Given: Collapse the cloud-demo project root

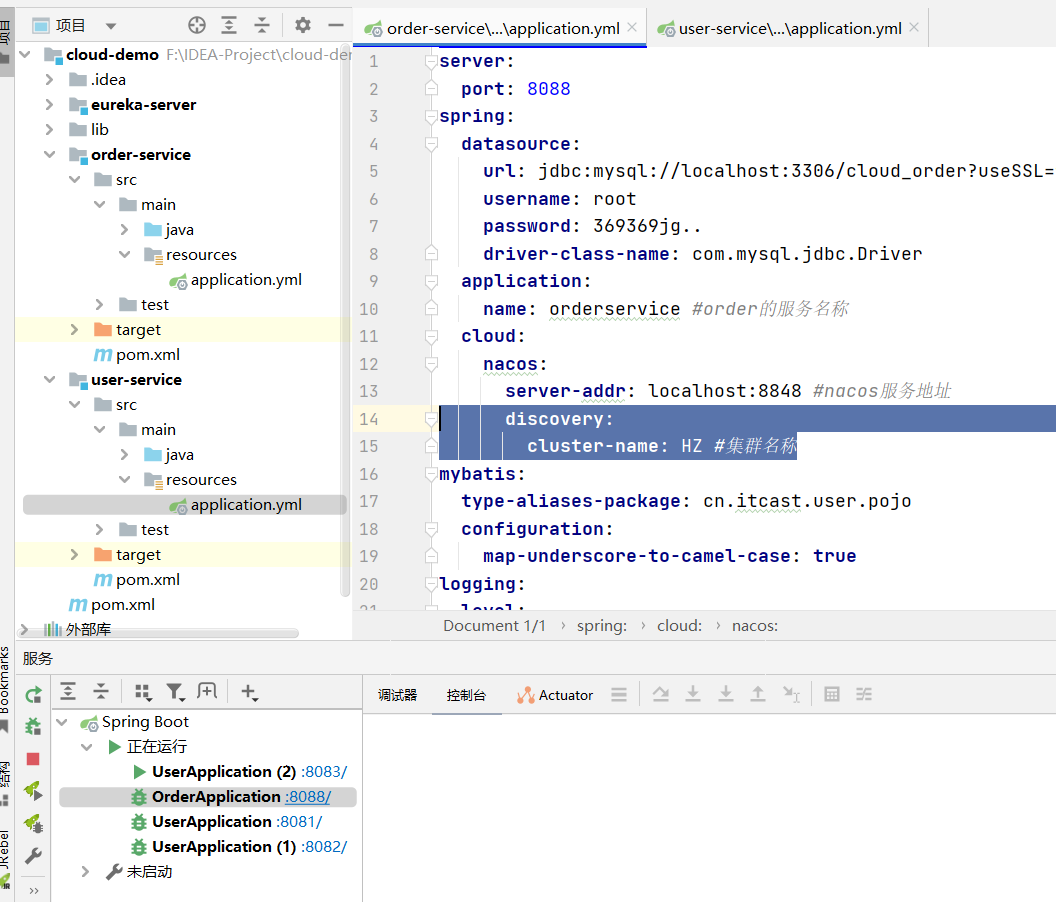Looking at the screenshot, I should 24,55.
